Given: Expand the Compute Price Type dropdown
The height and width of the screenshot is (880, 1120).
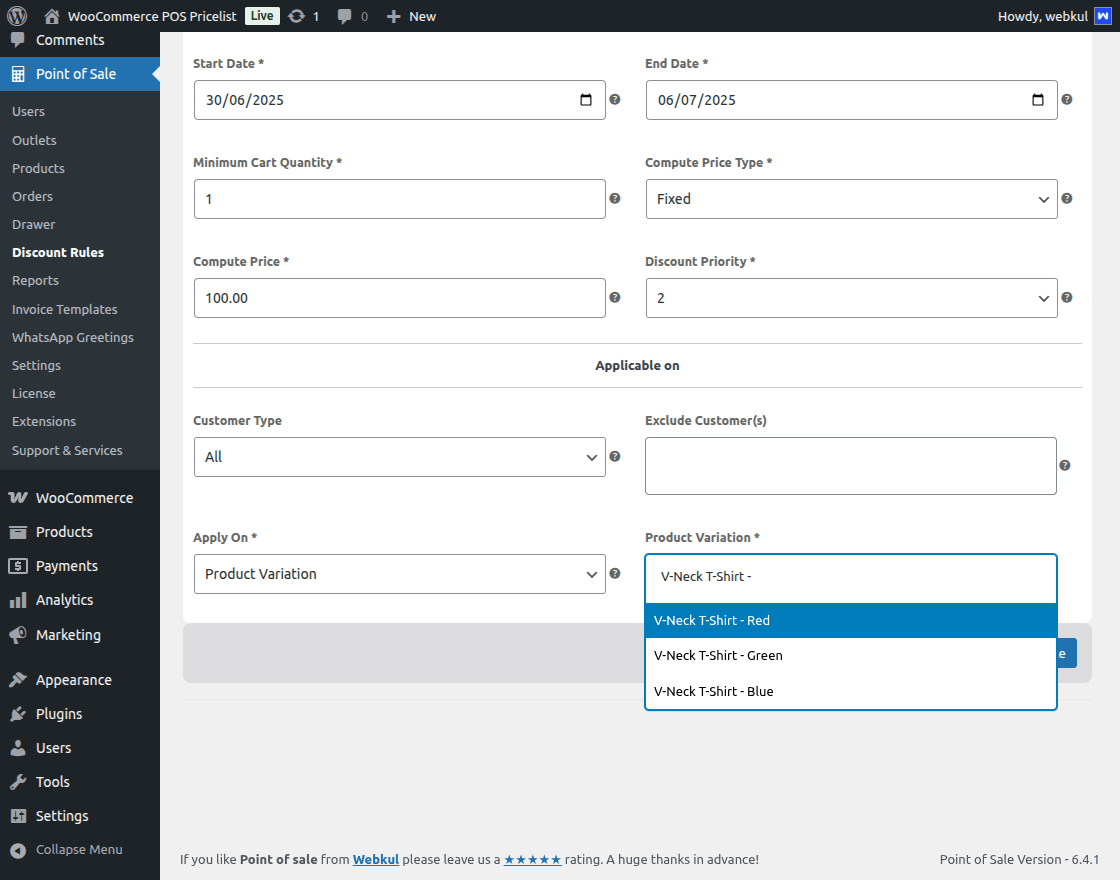Looking at the screenshot, I should [x=851, y=199].
